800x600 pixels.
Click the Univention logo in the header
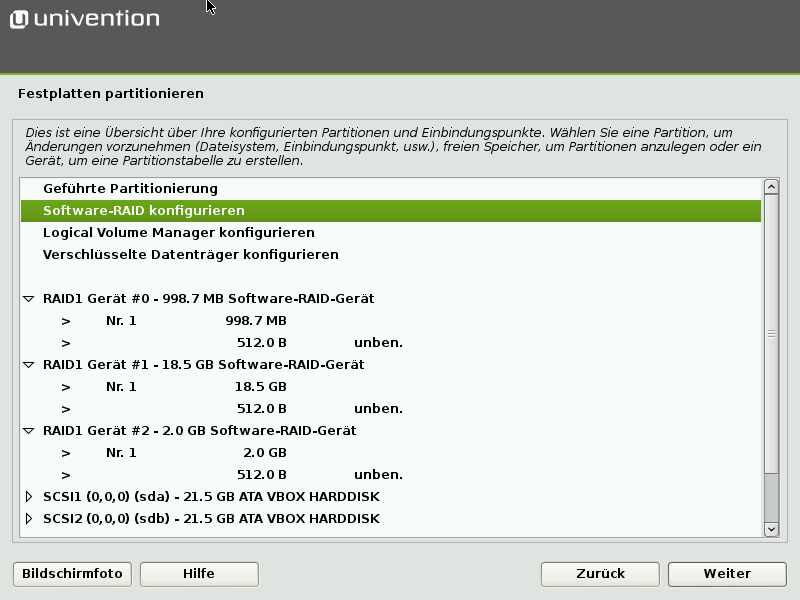click(85, 19)
